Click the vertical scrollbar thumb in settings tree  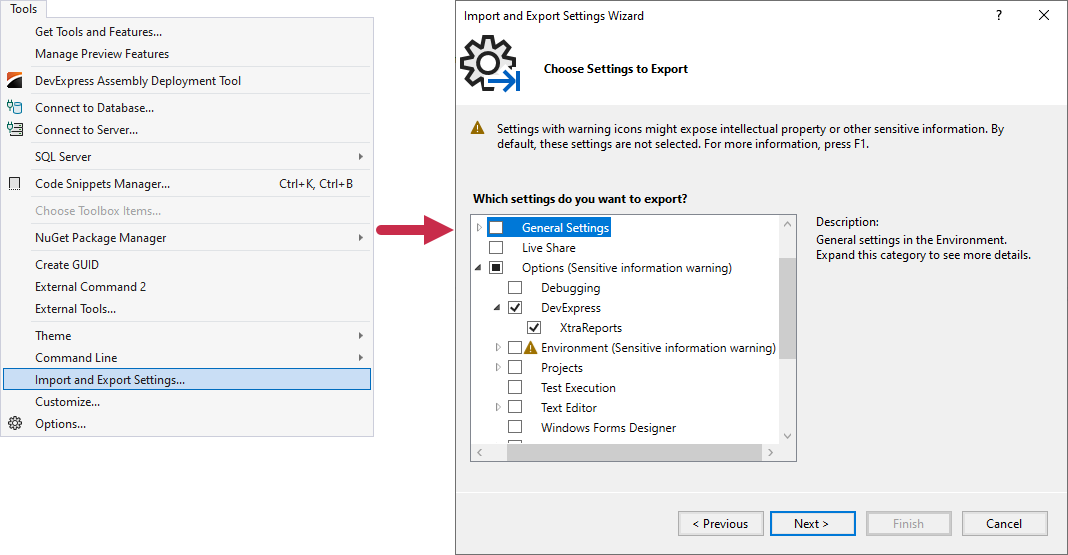click(787, 308)
